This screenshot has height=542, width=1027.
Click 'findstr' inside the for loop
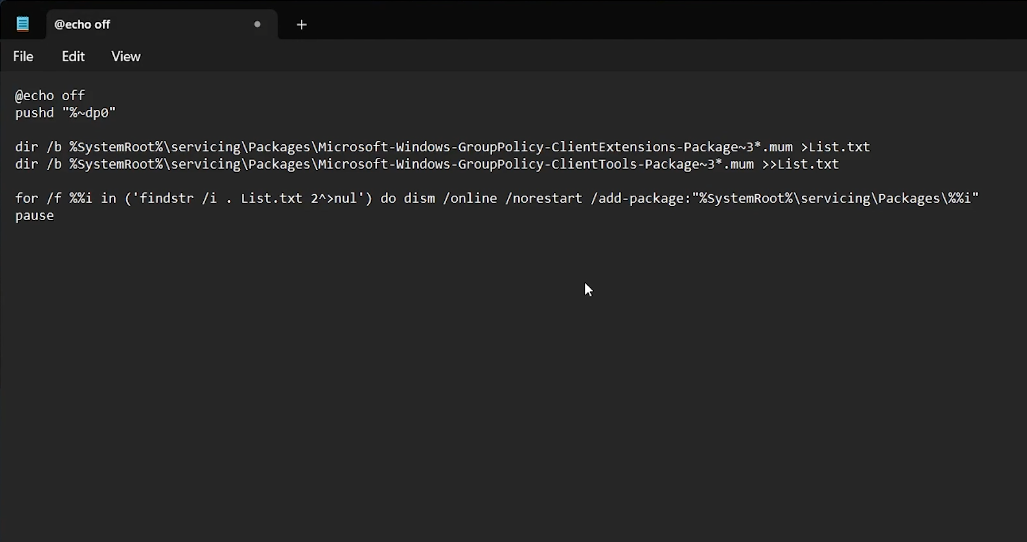pos(166,198)
